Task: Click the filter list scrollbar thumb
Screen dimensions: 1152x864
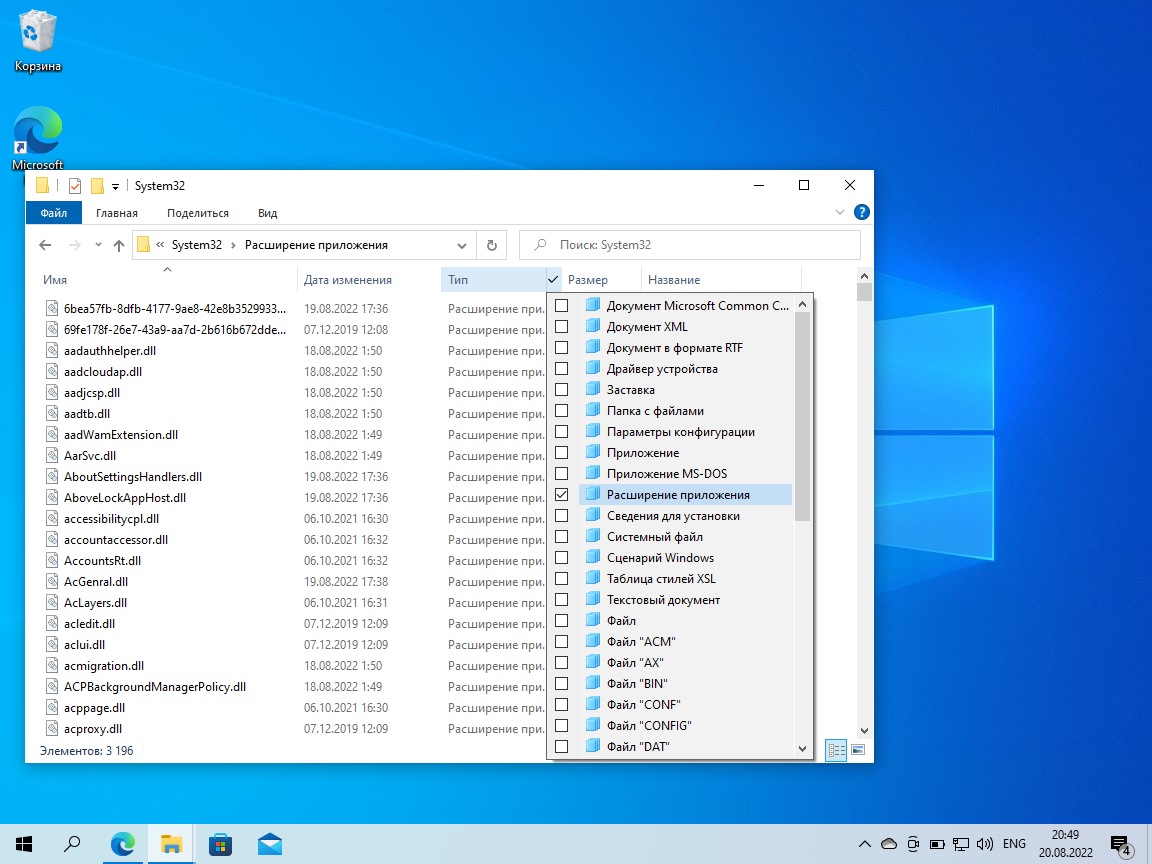Action: pyautogui.click(x=802, y=416)
